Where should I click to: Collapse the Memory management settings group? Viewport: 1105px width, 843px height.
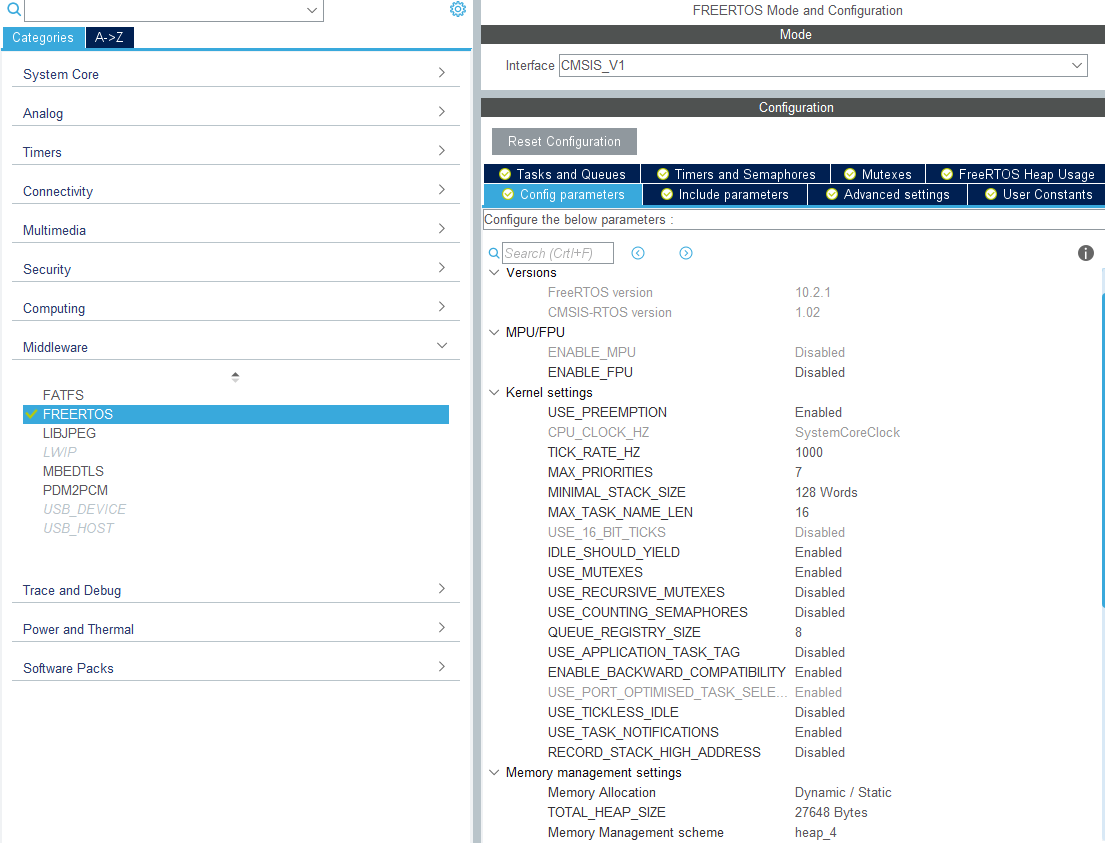point(494,773)
